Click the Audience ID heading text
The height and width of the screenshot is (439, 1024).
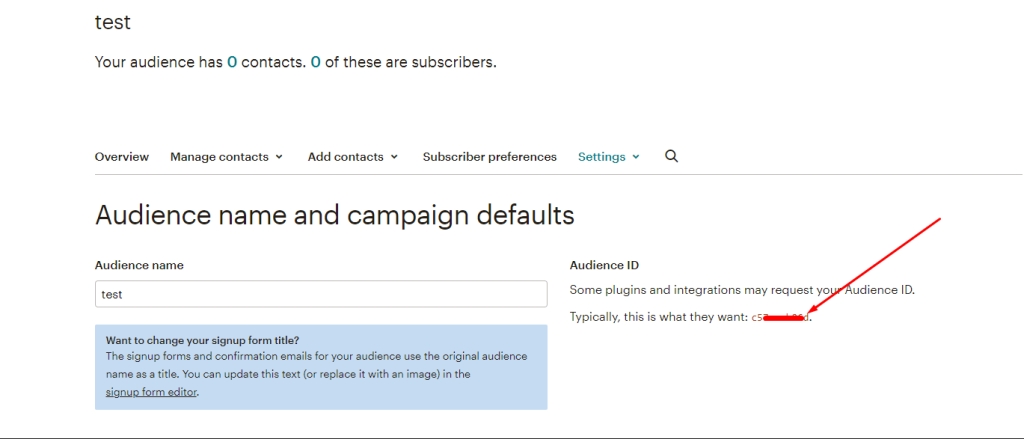(x=604, y=265)
